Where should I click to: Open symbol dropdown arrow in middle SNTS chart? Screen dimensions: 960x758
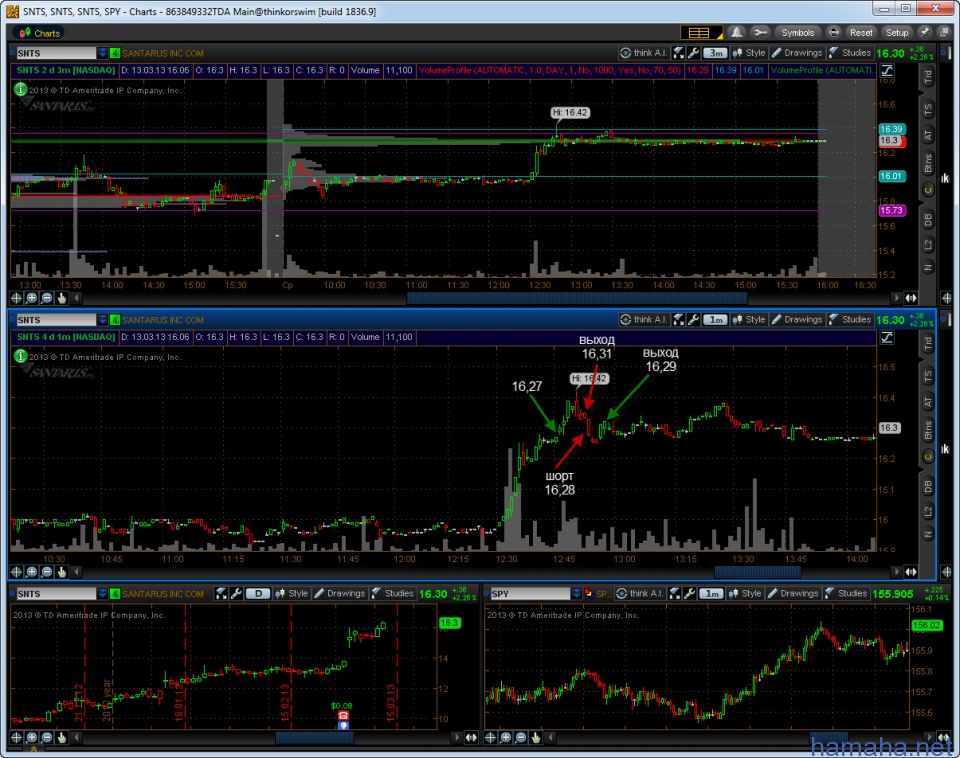[102, 320]
